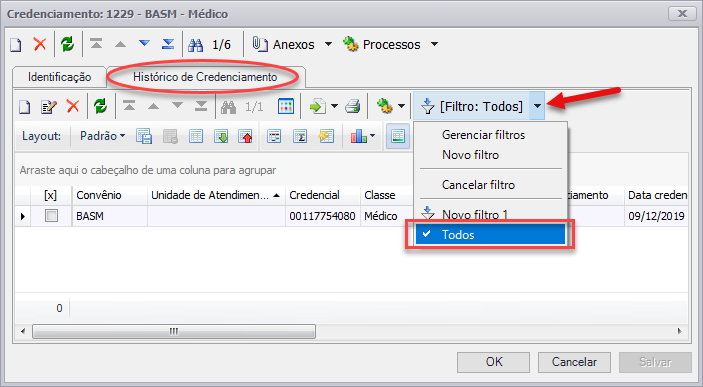Go to previous record in top toolbar
The height and width of the screenshot is (387, 703).
[x=120, y=44]
